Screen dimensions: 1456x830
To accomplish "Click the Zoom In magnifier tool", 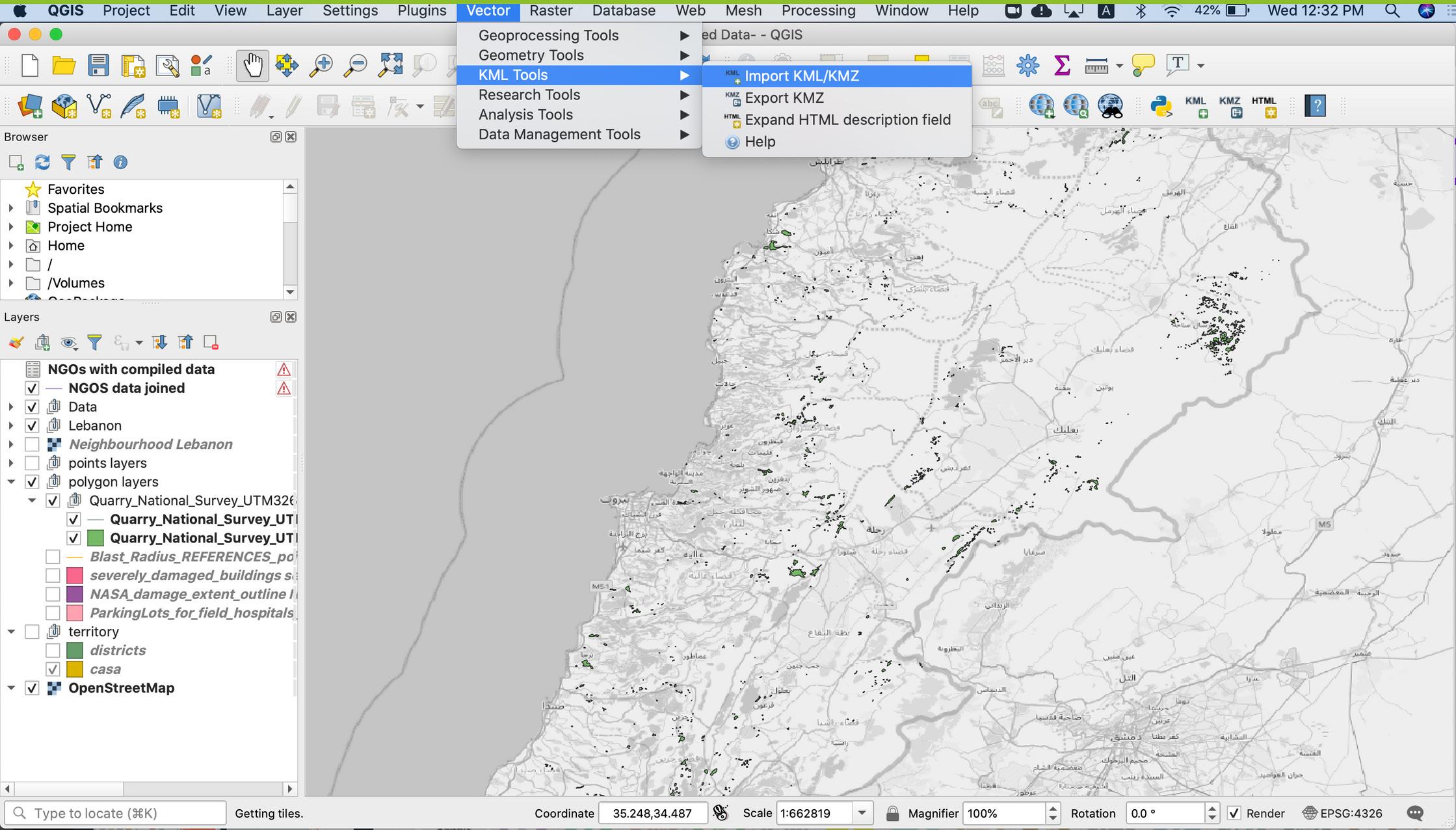I will point(321,65).
